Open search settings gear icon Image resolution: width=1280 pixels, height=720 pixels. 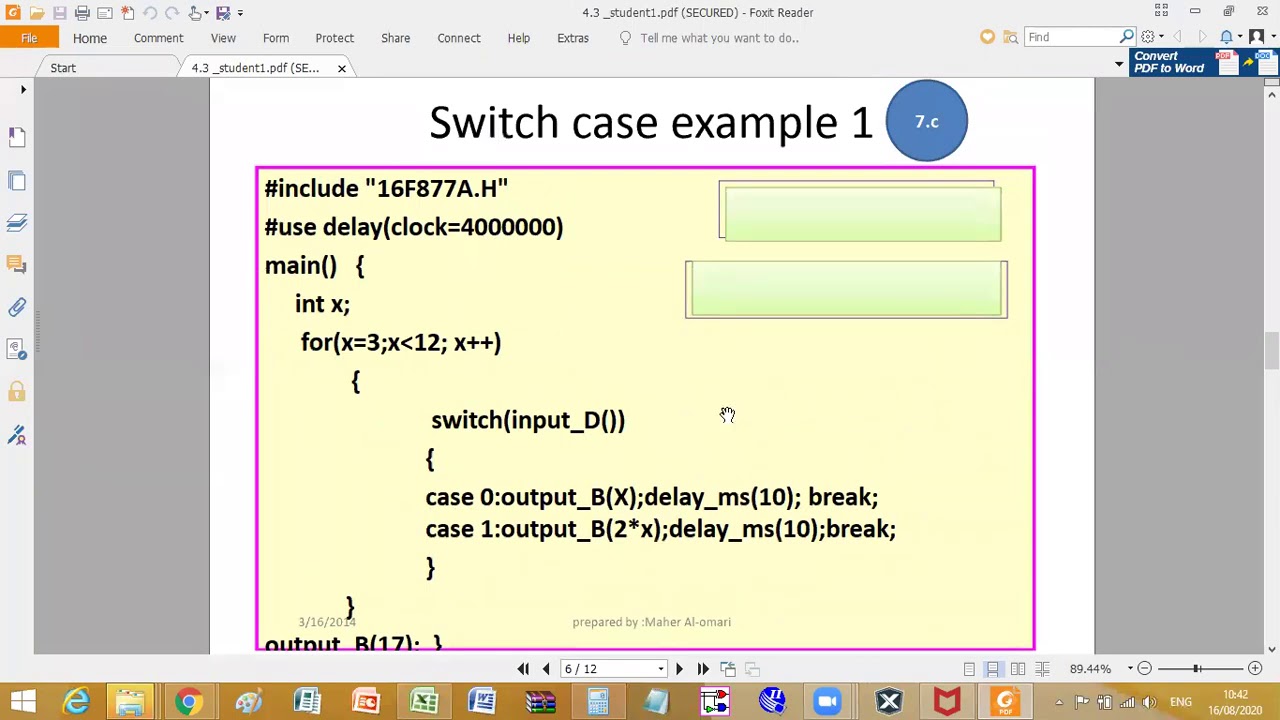tap(1148, 37)
